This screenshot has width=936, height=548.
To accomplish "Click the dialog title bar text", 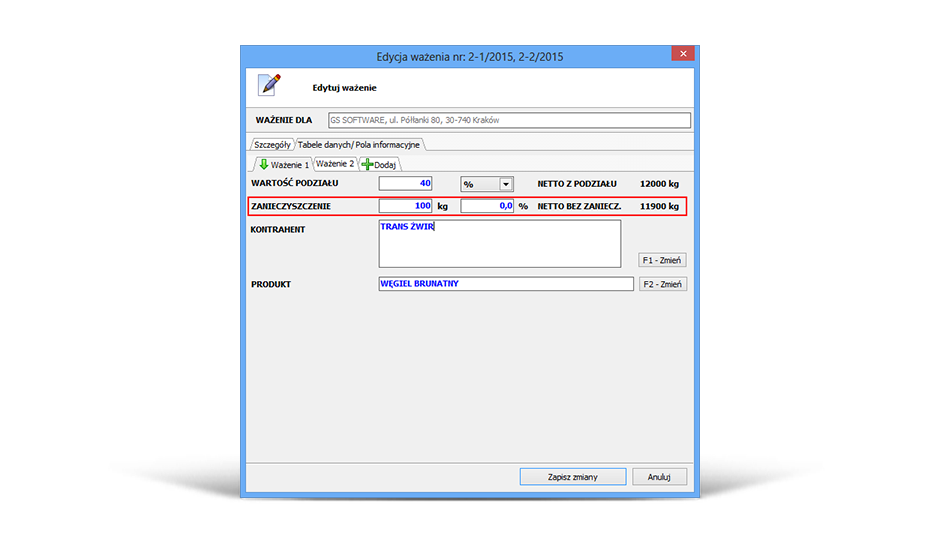I will tap(468, 57).
